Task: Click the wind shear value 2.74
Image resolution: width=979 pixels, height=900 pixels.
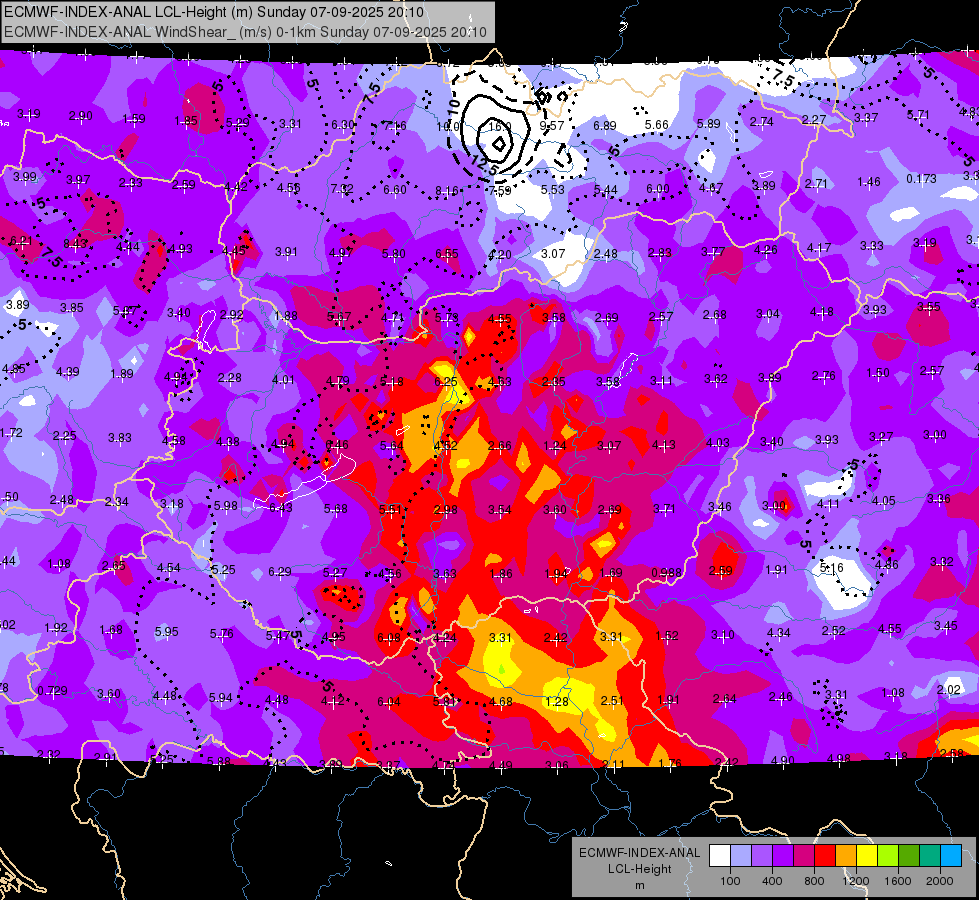Action: [x=762, y=122]
